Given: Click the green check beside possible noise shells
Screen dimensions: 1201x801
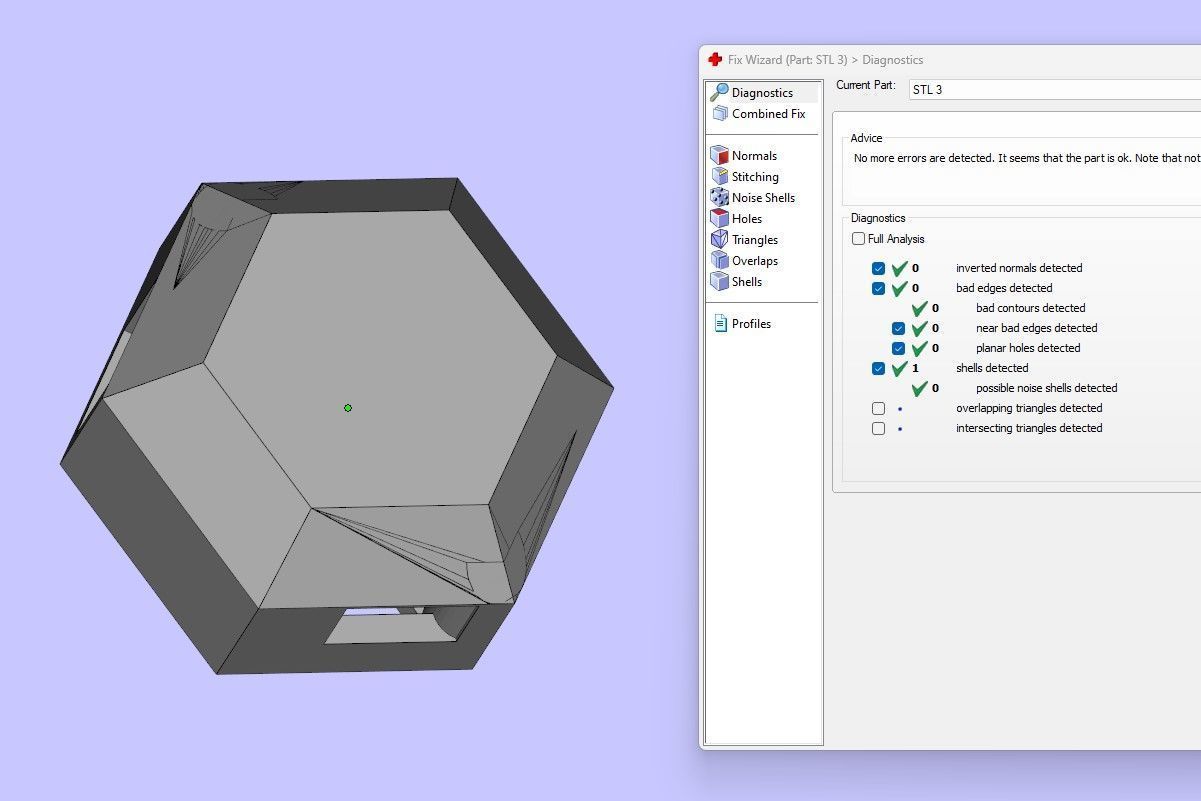Looking at the screenshot, I should click(919, 388).
